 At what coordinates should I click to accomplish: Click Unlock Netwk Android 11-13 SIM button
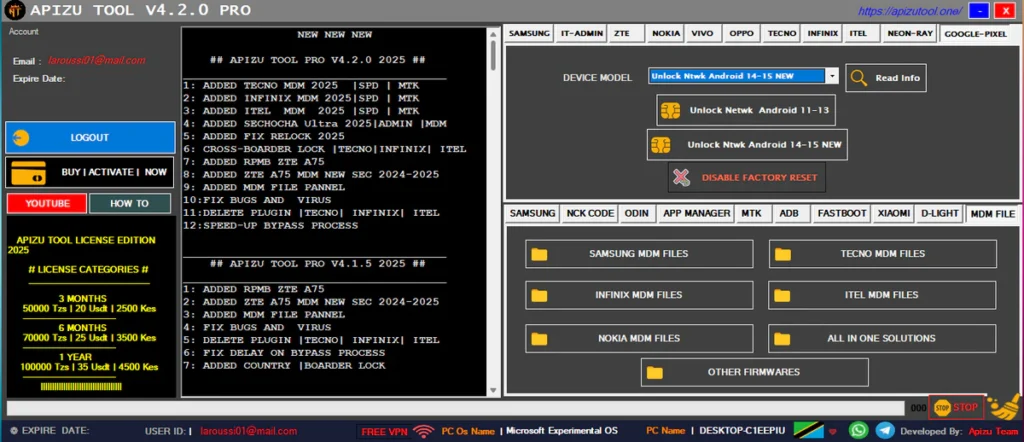click(746, 110)
